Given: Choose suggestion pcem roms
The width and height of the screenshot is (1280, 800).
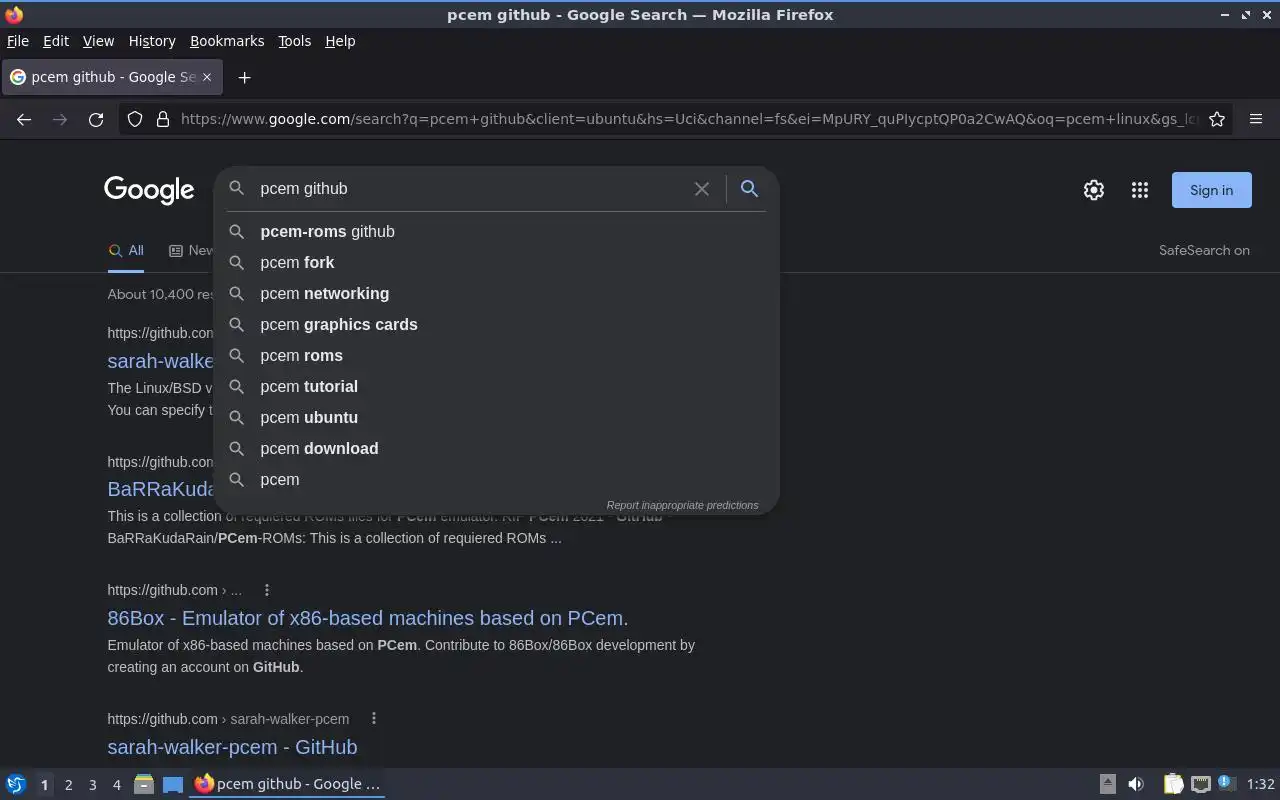Looking at the screenshot, I should point(496,355).
